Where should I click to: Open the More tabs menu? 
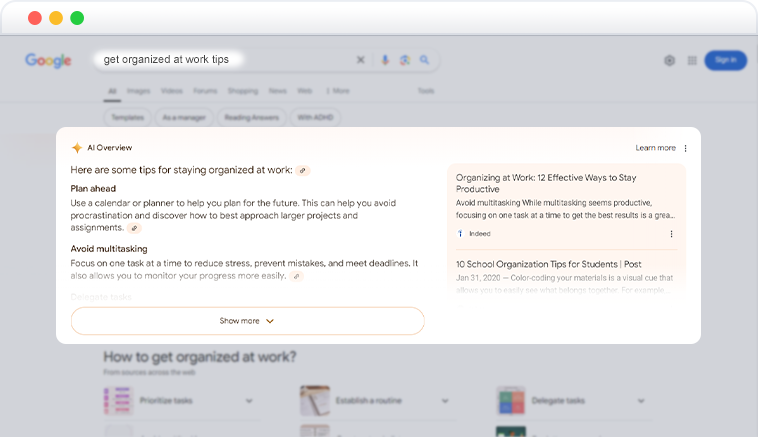(x=338, y=91)
